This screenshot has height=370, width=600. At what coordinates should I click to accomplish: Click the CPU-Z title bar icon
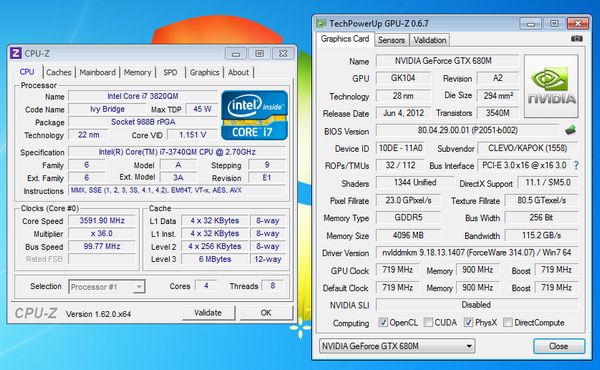coord(15,53)
